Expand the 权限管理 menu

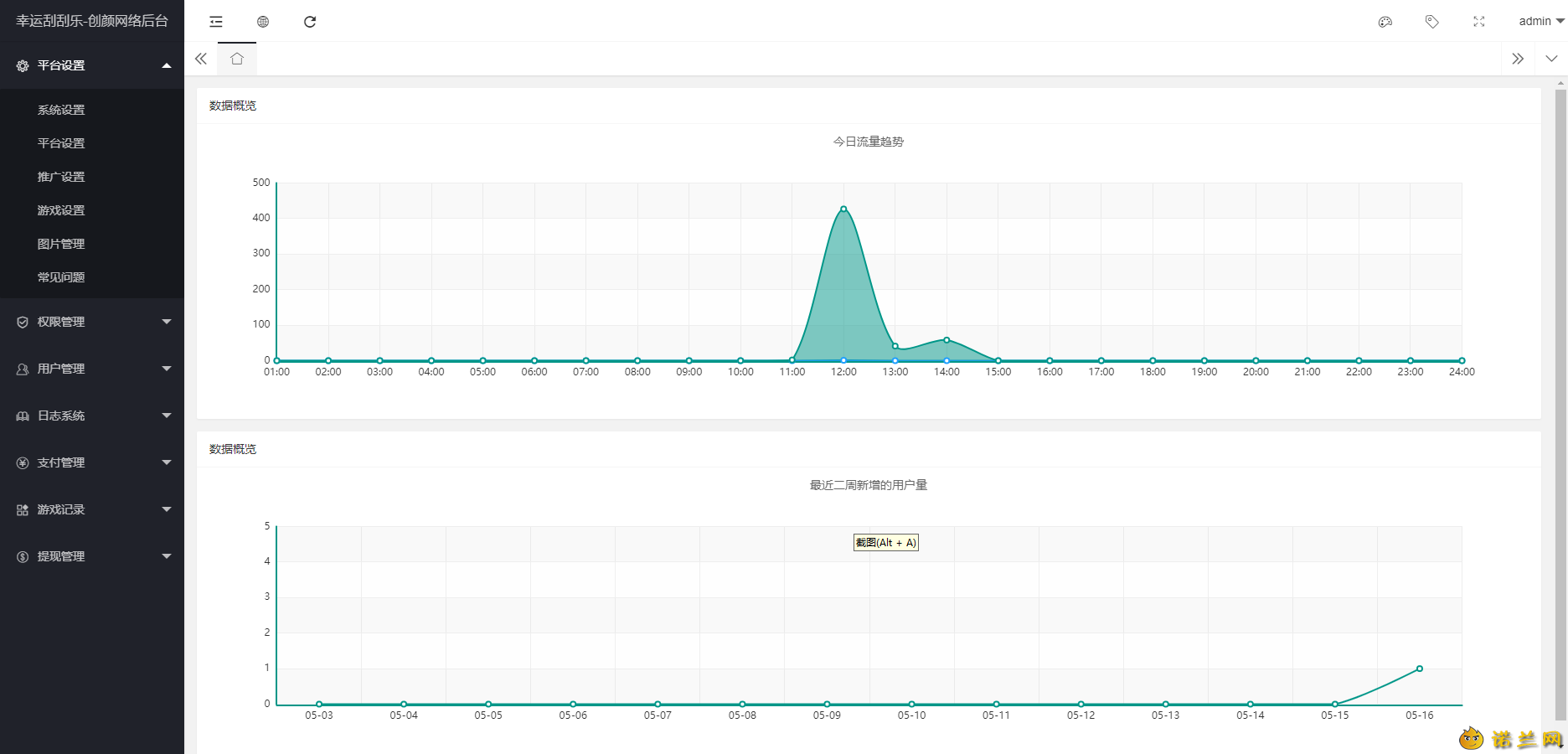tap(92, 322)
